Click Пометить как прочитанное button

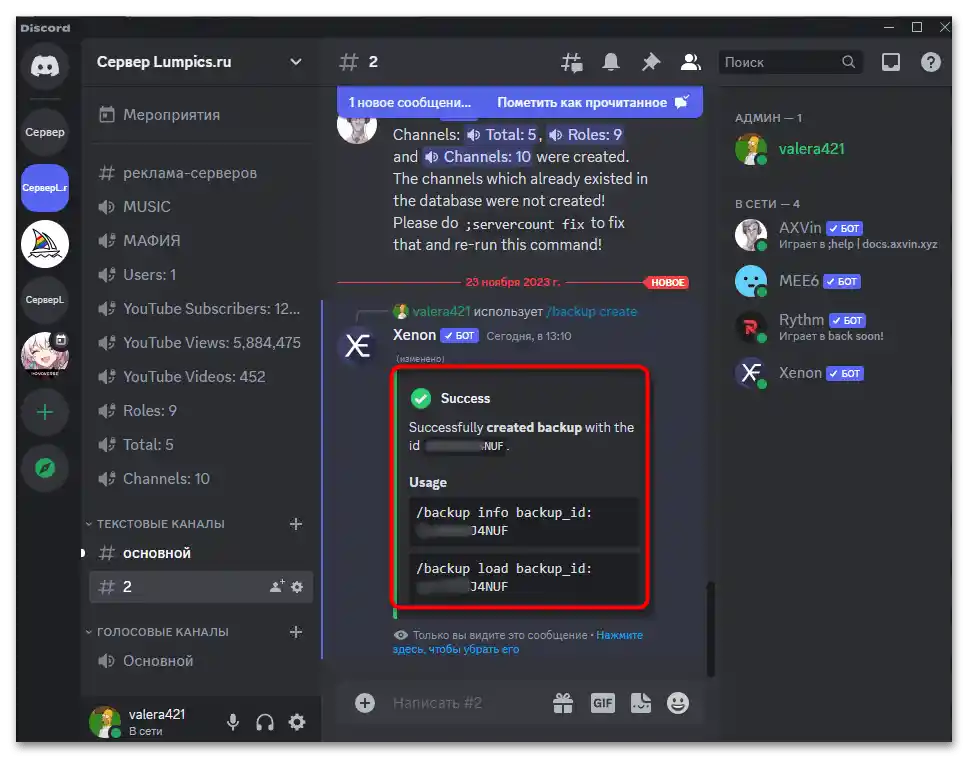(593, 102)
